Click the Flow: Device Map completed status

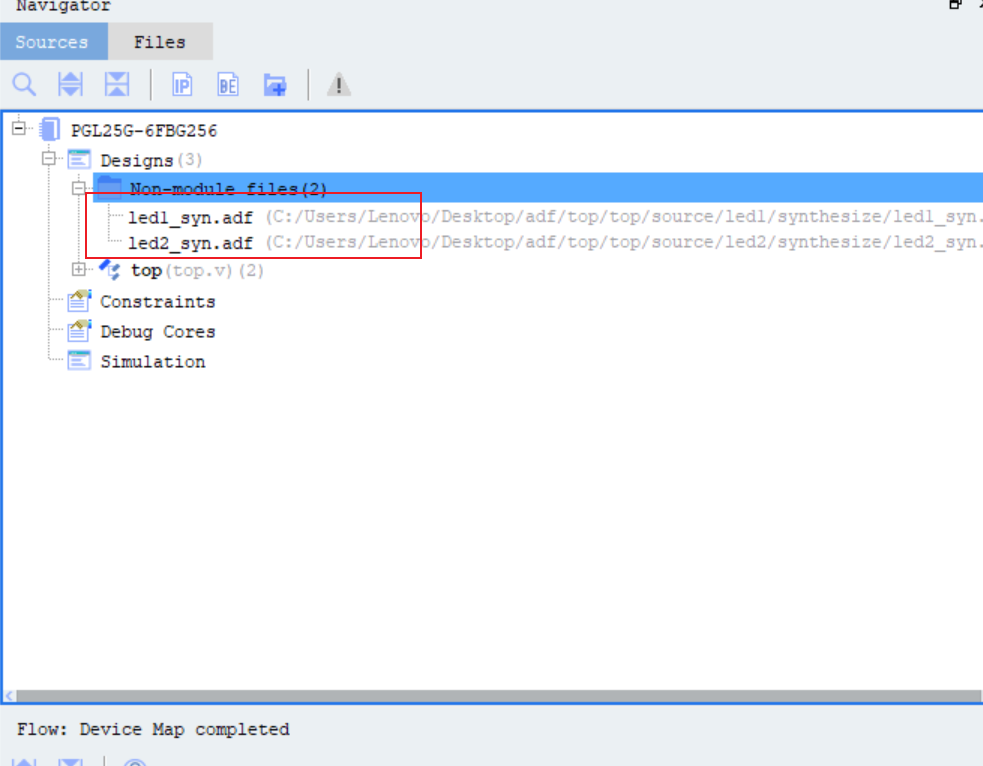[153, 730]
